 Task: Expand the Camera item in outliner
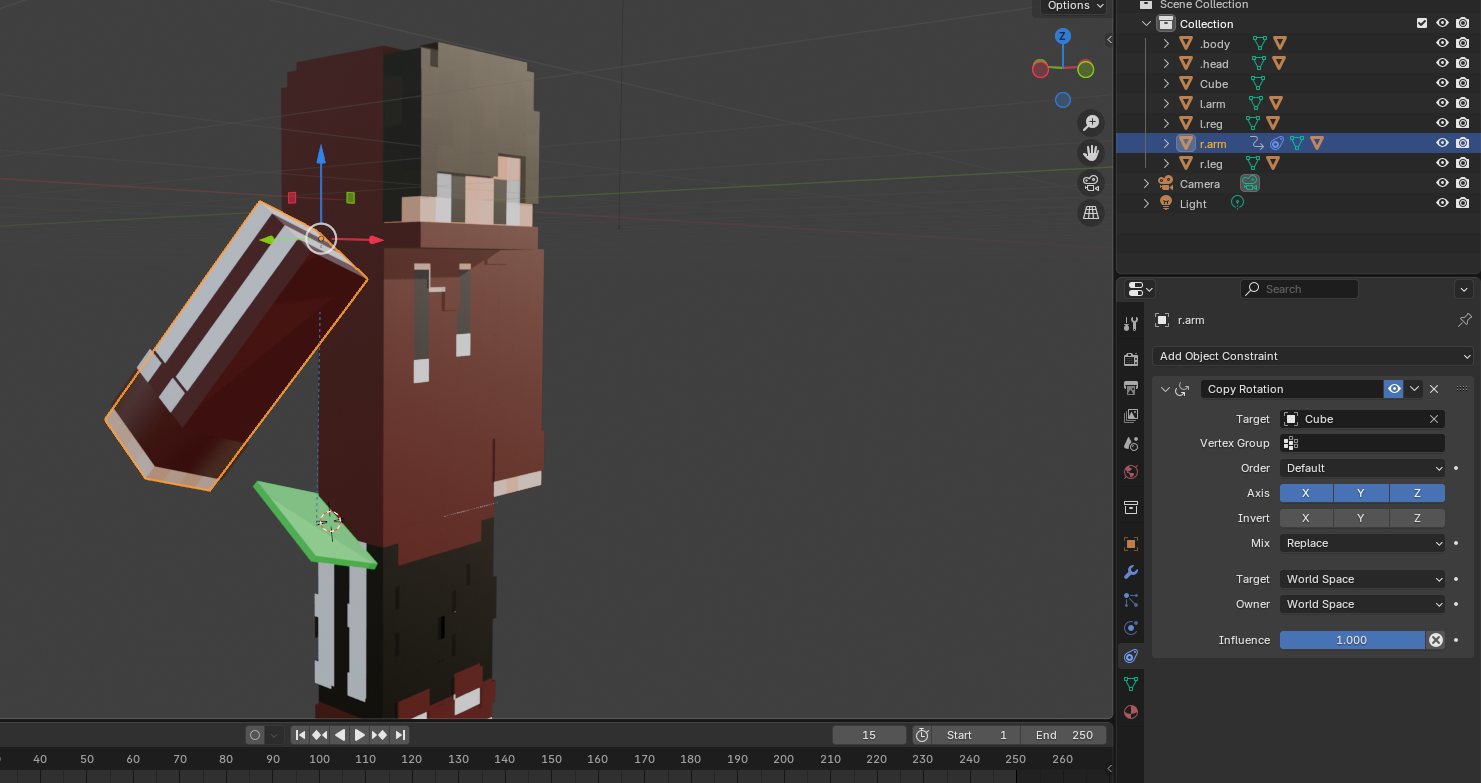coord(1147,184)
